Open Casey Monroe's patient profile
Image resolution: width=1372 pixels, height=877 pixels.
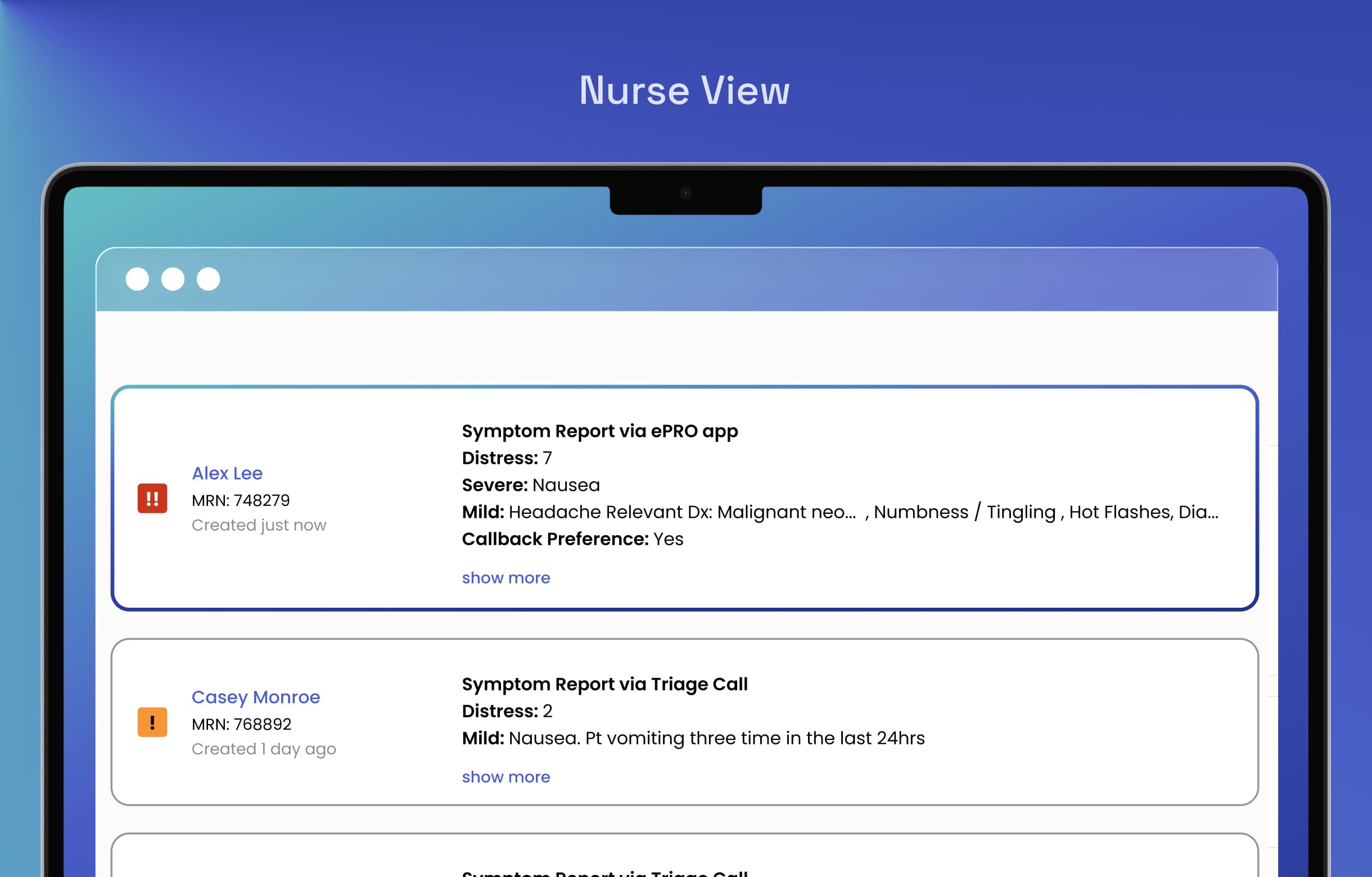tap(255, 697)
